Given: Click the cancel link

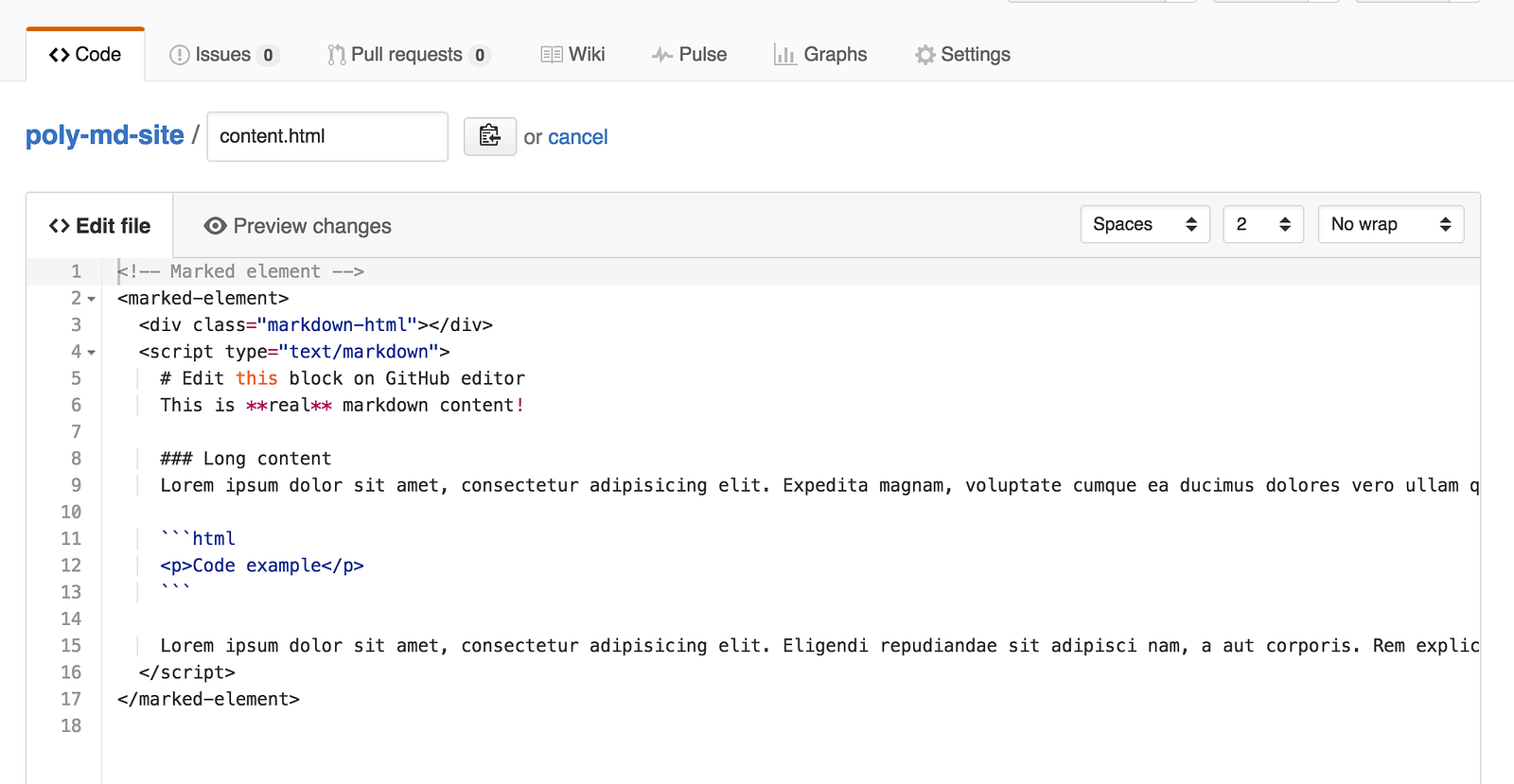Looking at the screenshot, I should click(577, 137).
